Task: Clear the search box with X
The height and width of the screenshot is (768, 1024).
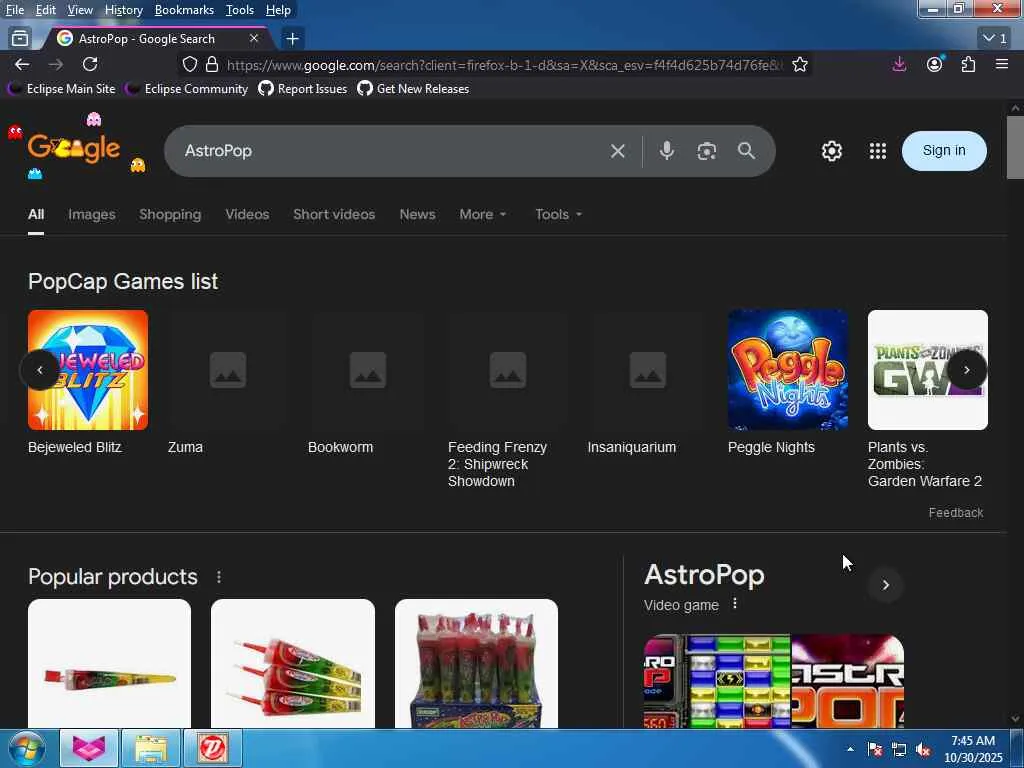Action: tap(618, 151)
